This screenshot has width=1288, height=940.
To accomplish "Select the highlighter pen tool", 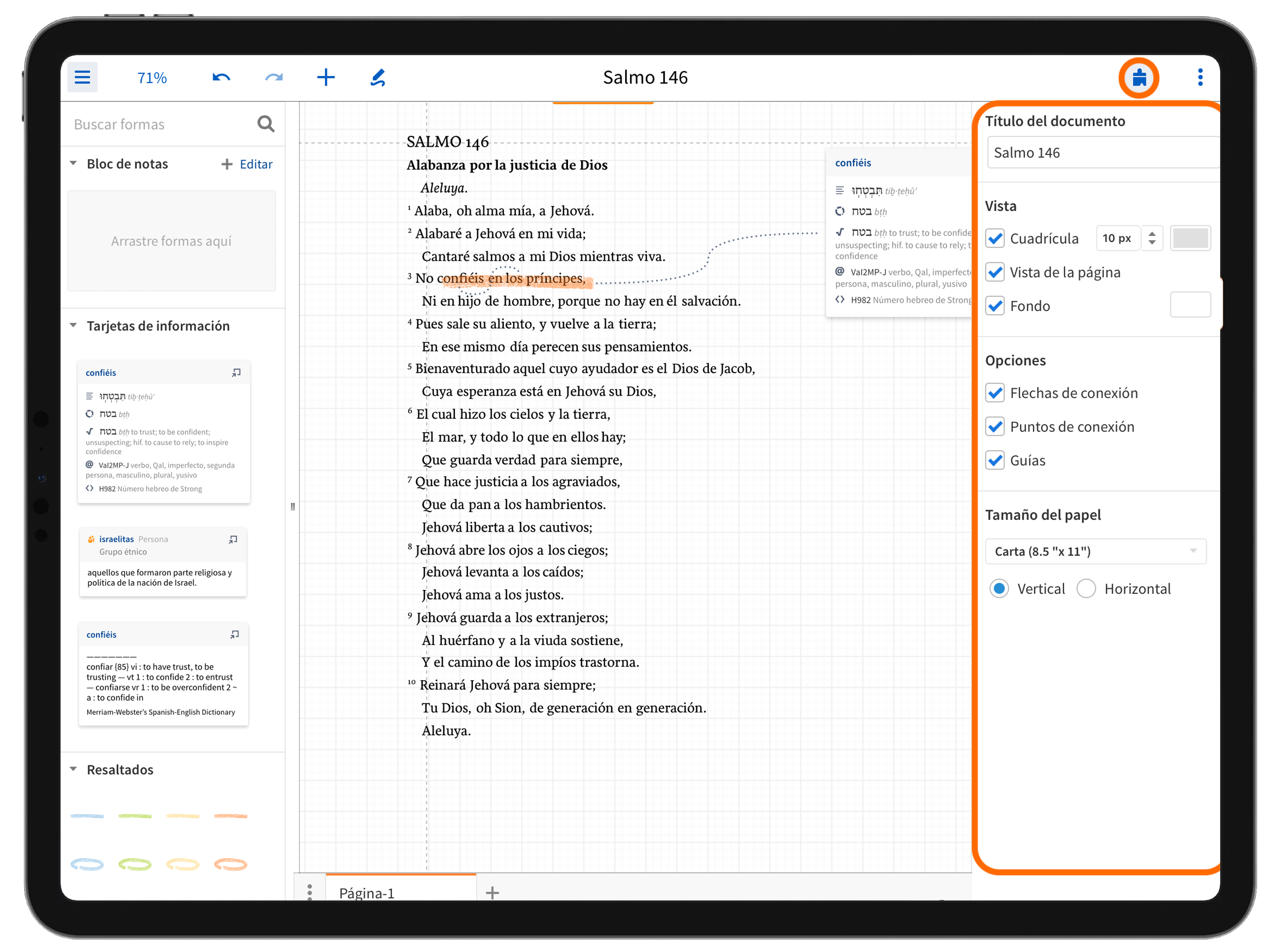I will 378,77.
